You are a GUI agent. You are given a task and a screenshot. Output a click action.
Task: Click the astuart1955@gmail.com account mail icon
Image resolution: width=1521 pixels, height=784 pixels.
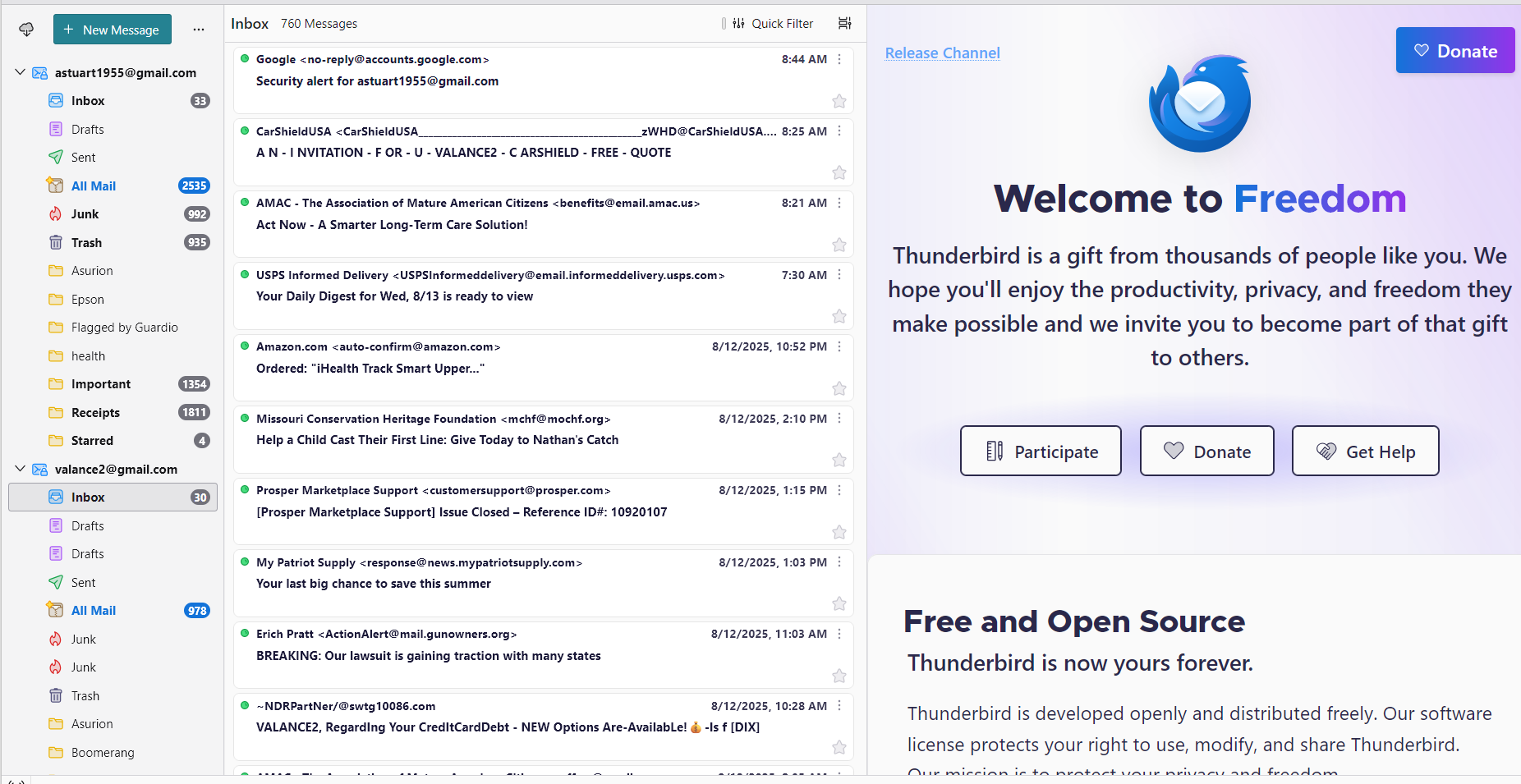pos(39,73)
